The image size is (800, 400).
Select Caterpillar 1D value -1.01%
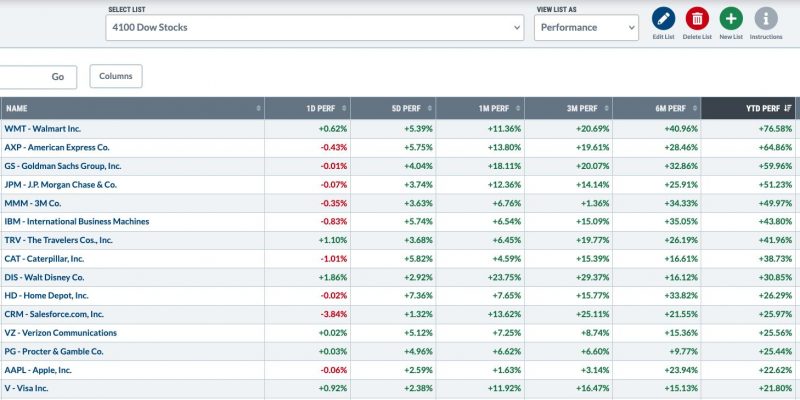[334, 259]
